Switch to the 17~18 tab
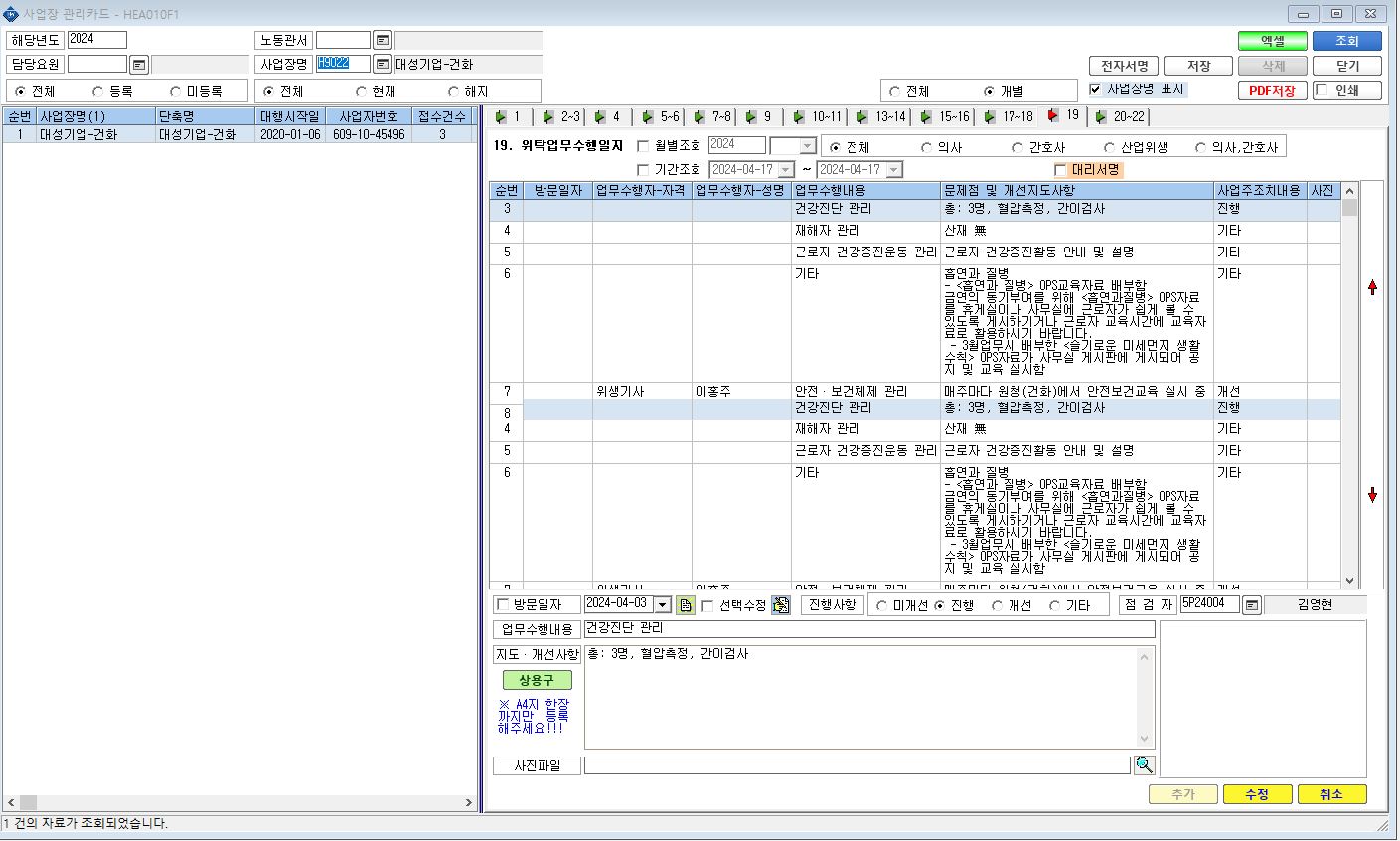The image size is (1400, 841). click(1010, 117)
